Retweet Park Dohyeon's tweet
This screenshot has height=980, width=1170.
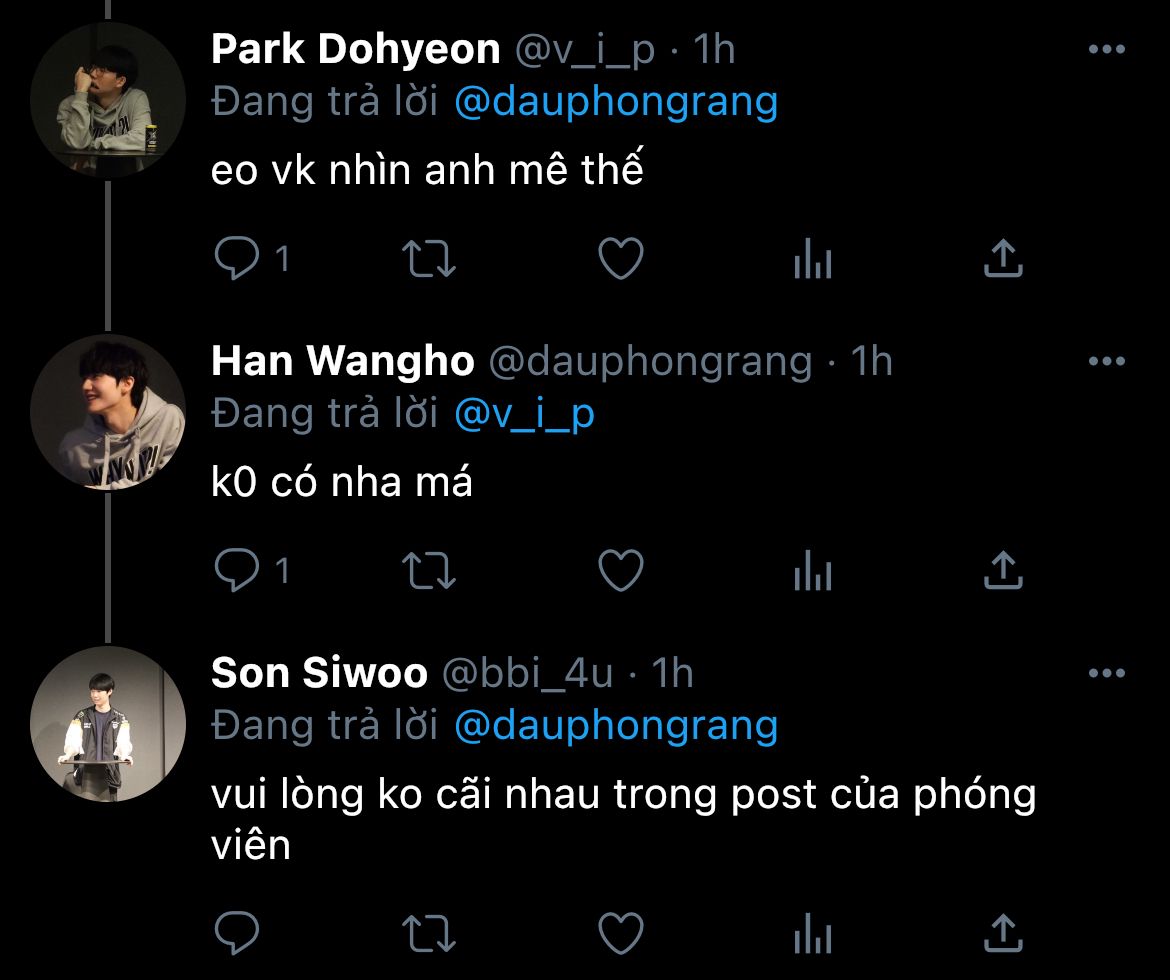(428, 258)
